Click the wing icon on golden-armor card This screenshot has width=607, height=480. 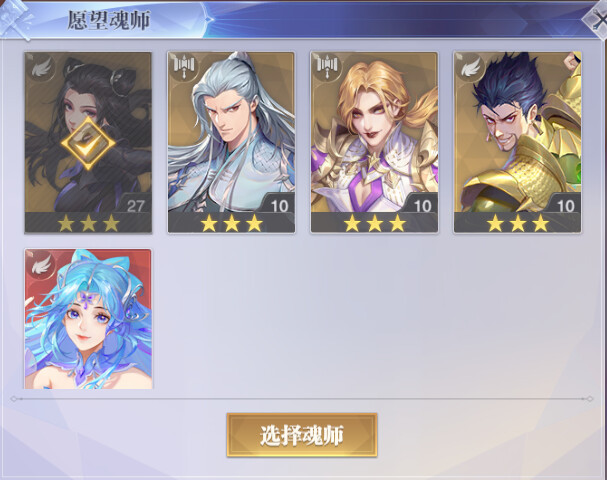click(x=470, y=68)
